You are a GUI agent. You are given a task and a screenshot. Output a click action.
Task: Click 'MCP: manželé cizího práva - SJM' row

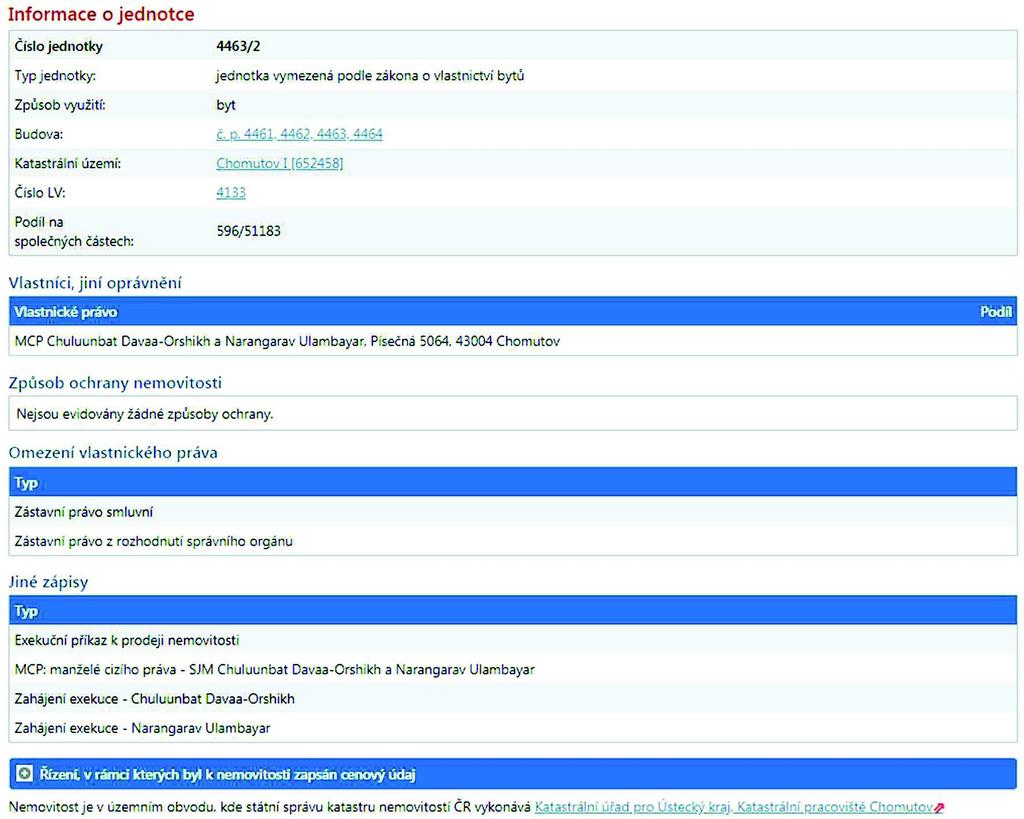[513, 669]
